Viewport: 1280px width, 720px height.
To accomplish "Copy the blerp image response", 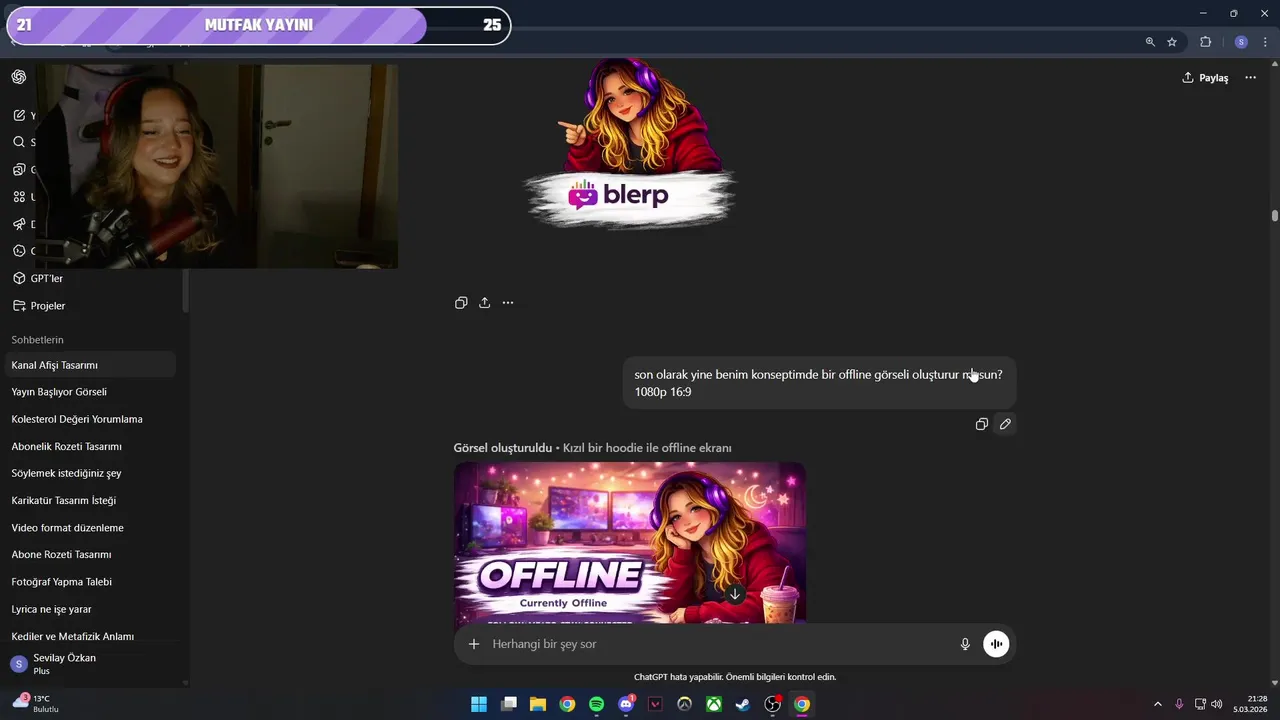I will point(461,302).
